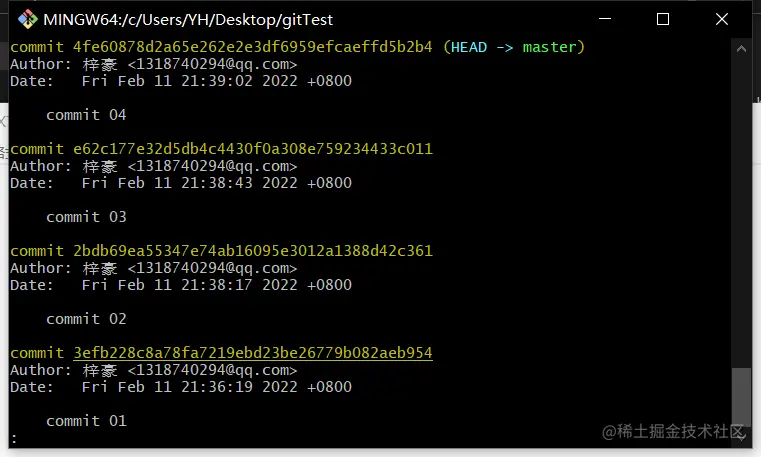Close the MINGW64 gitTest terminal window
This screenshot has height=457, width=761.
point(722,19)
